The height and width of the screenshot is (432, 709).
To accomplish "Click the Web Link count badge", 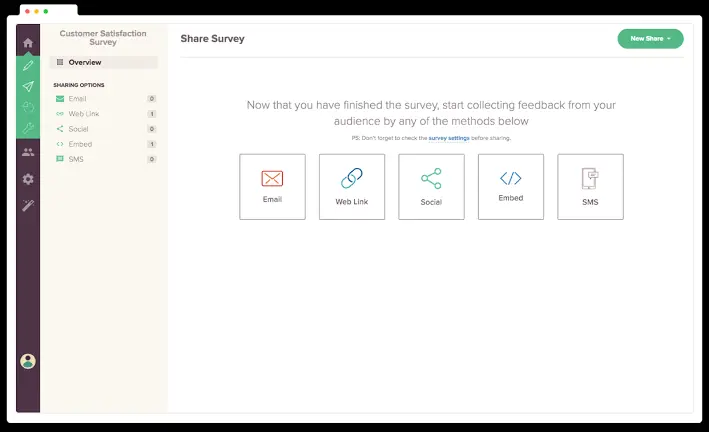I will click(x=152, y=114).
